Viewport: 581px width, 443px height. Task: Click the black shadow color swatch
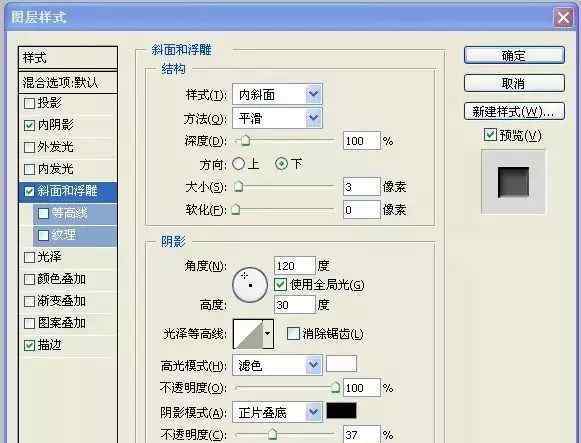pos(341,411)
